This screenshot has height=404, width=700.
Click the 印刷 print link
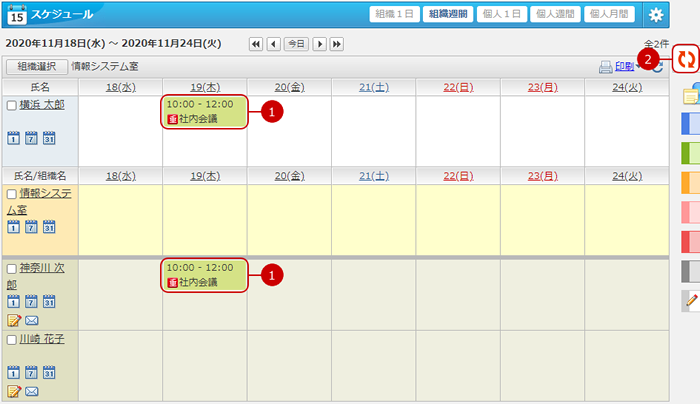(x=624, y=67)
